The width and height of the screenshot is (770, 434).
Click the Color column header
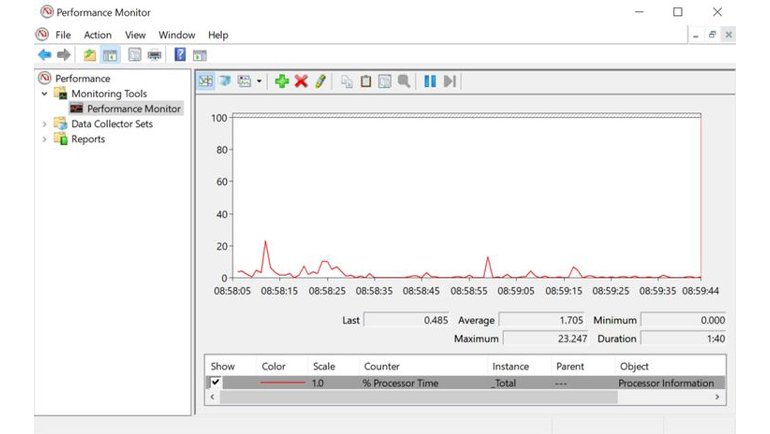click(274, 366)
